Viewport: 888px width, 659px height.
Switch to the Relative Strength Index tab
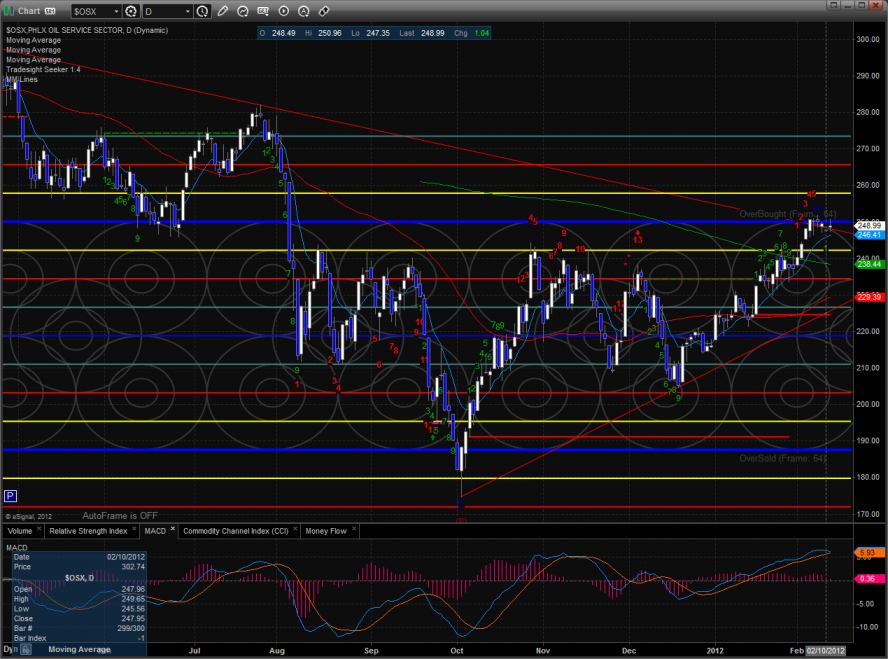coord(88,531)
